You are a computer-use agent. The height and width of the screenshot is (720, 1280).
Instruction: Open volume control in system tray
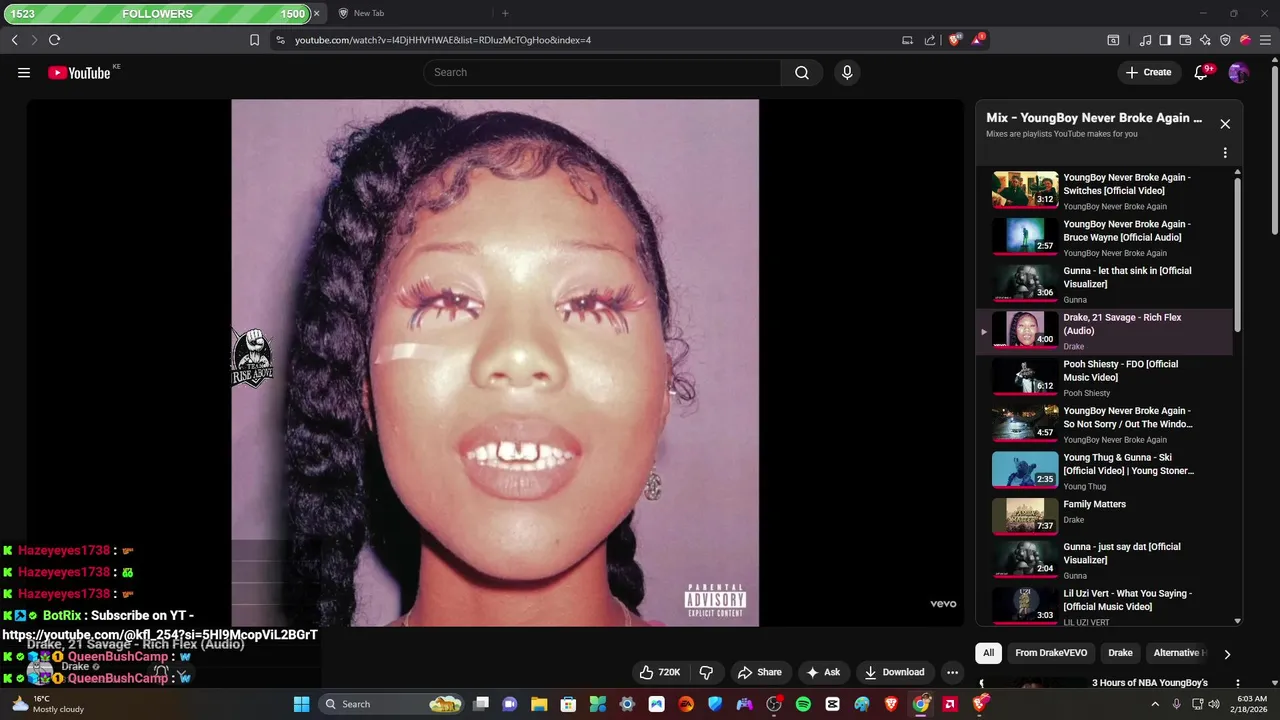pyautogui.click(x=1214, y=704)
